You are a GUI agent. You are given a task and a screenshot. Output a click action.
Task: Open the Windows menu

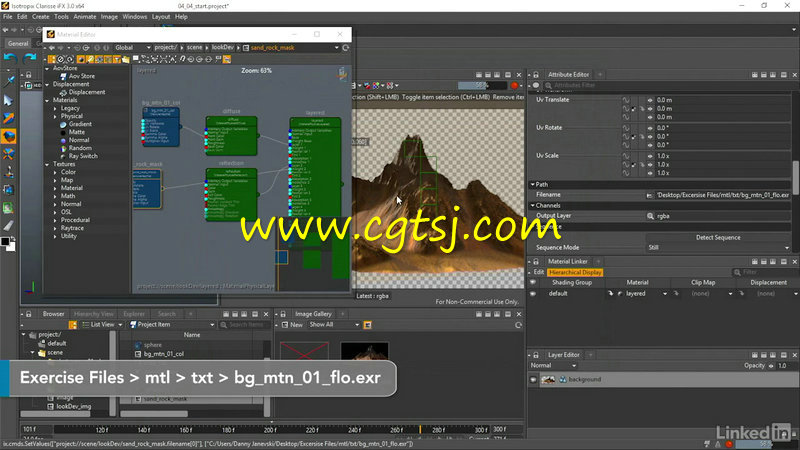135,17
